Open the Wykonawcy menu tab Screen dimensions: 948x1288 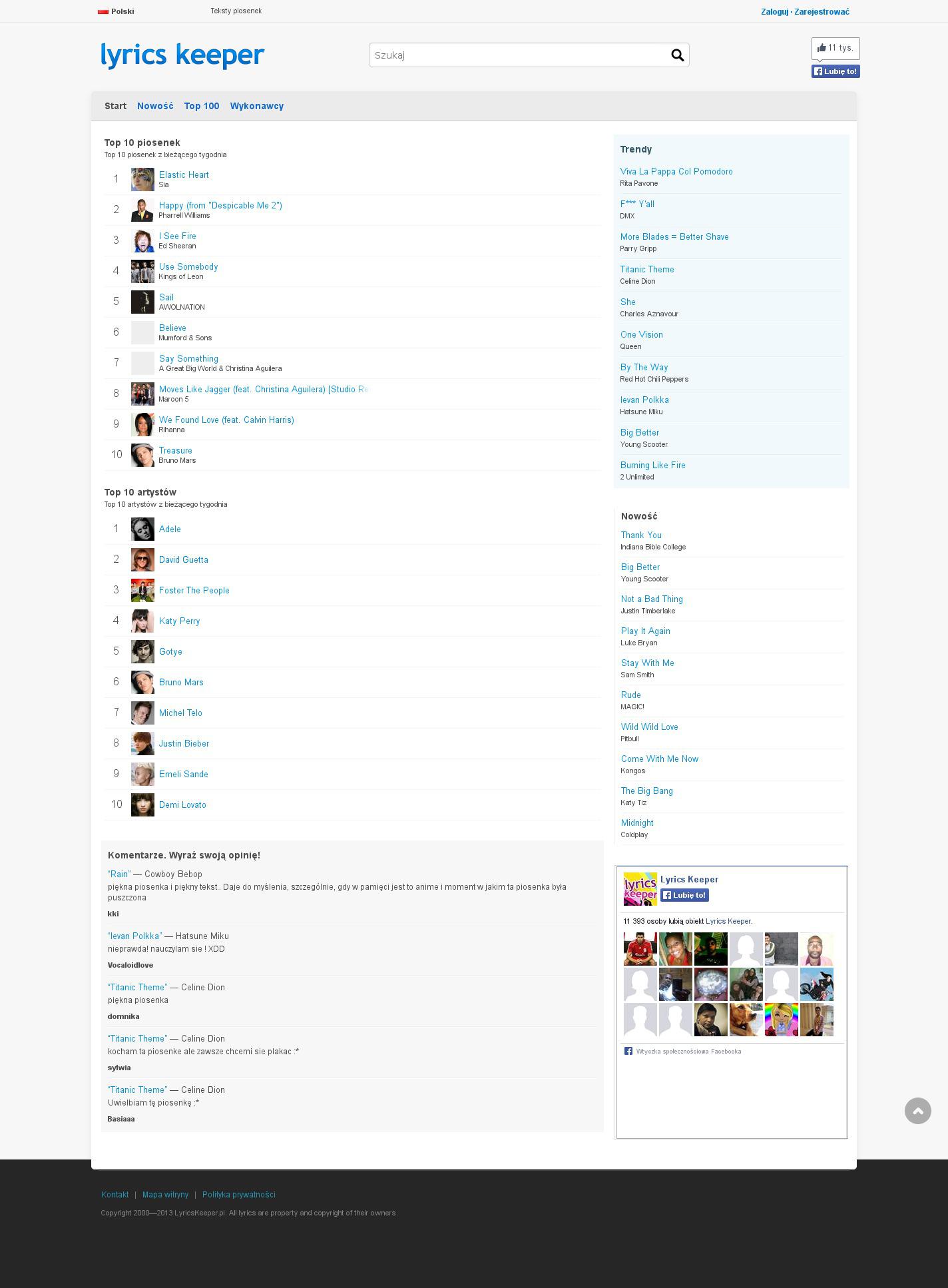pos(257,106)
